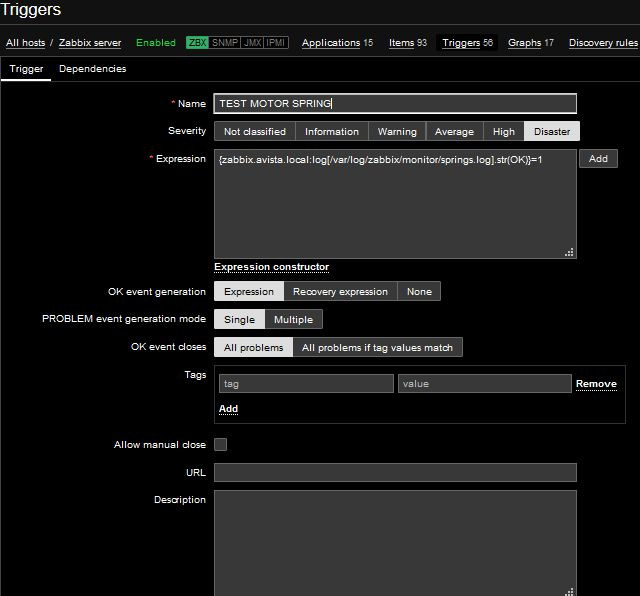640x596 pixels.
Task: Click the JMX availability indicator
Action: click(253, 43)
